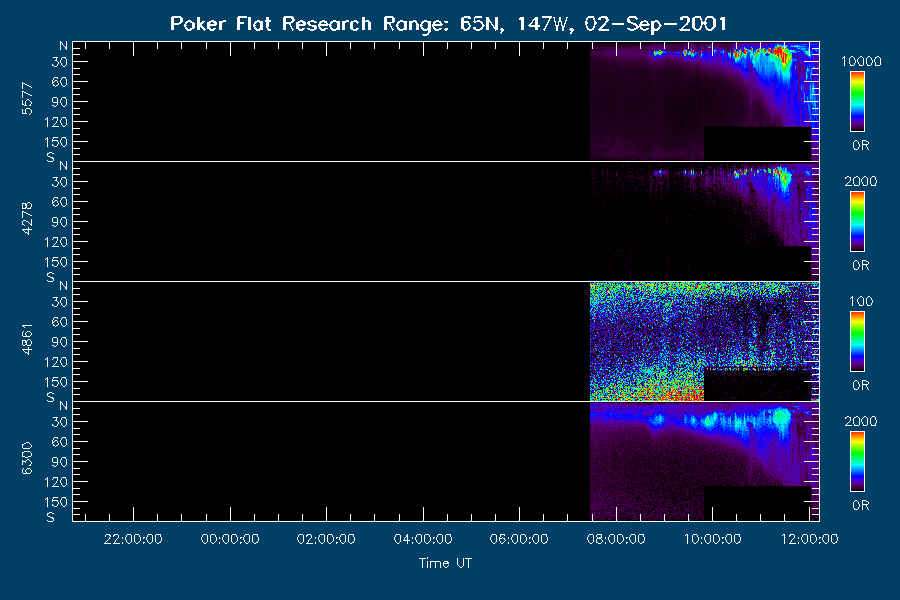Image resolution: width=900 pixels, height=600 pixels.
Task: Click the 'N' label atop the 5577 panel
Action: [x=63, y=46]
